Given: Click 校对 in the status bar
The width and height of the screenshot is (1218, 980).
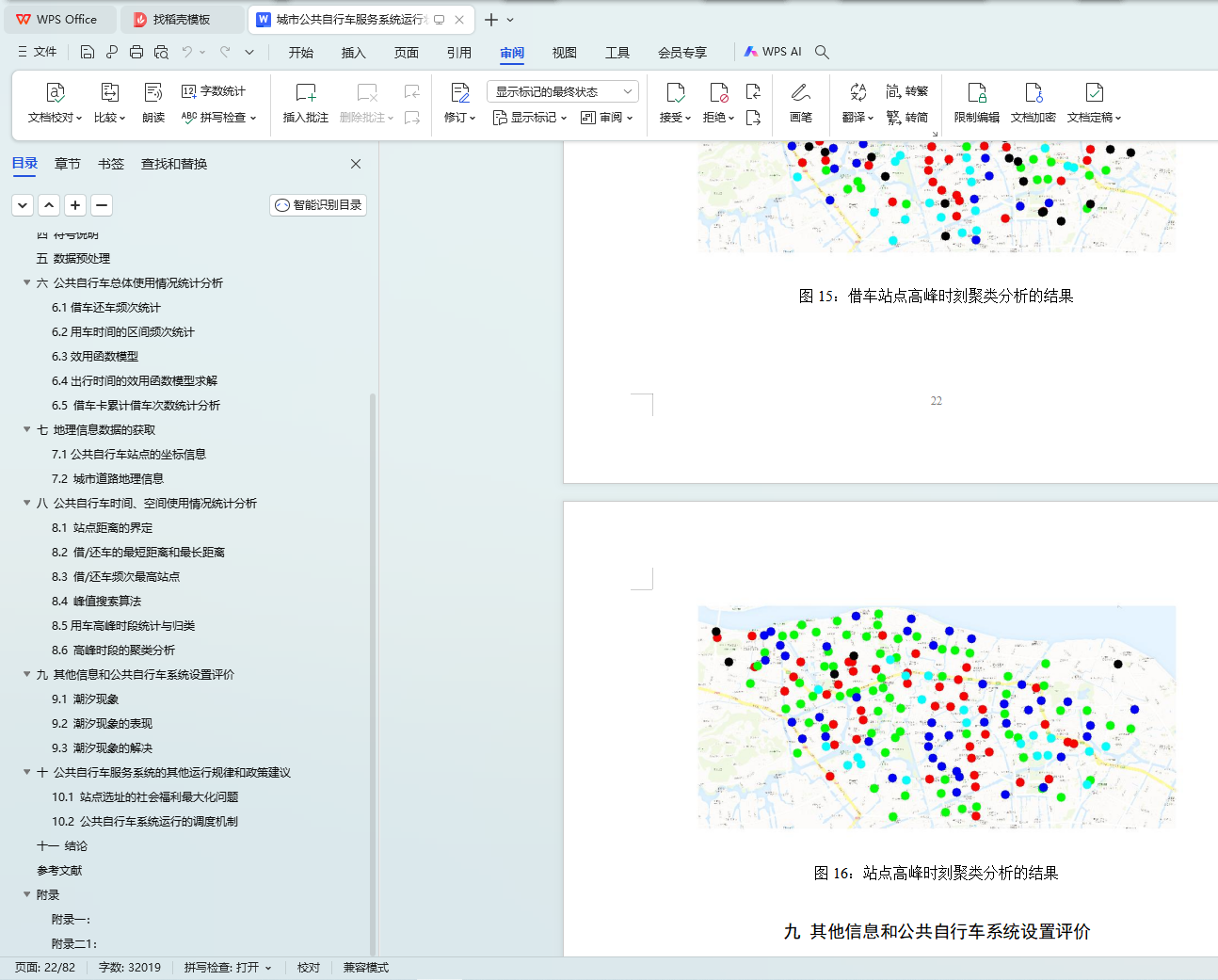Looking at the screenshot, I should [309, 968].
